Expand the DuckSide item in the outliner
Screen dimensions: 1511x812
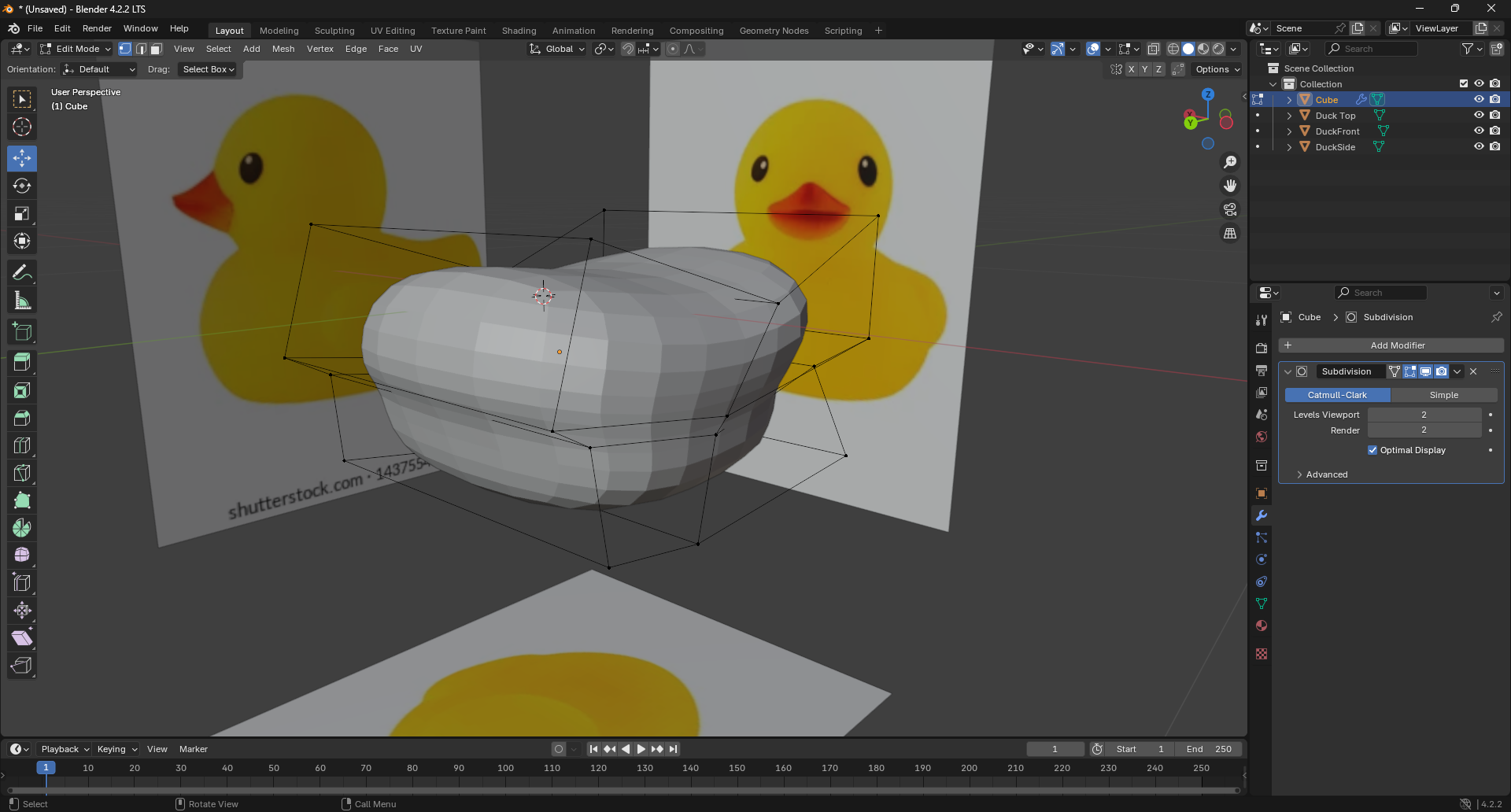tap(1289, 147)
